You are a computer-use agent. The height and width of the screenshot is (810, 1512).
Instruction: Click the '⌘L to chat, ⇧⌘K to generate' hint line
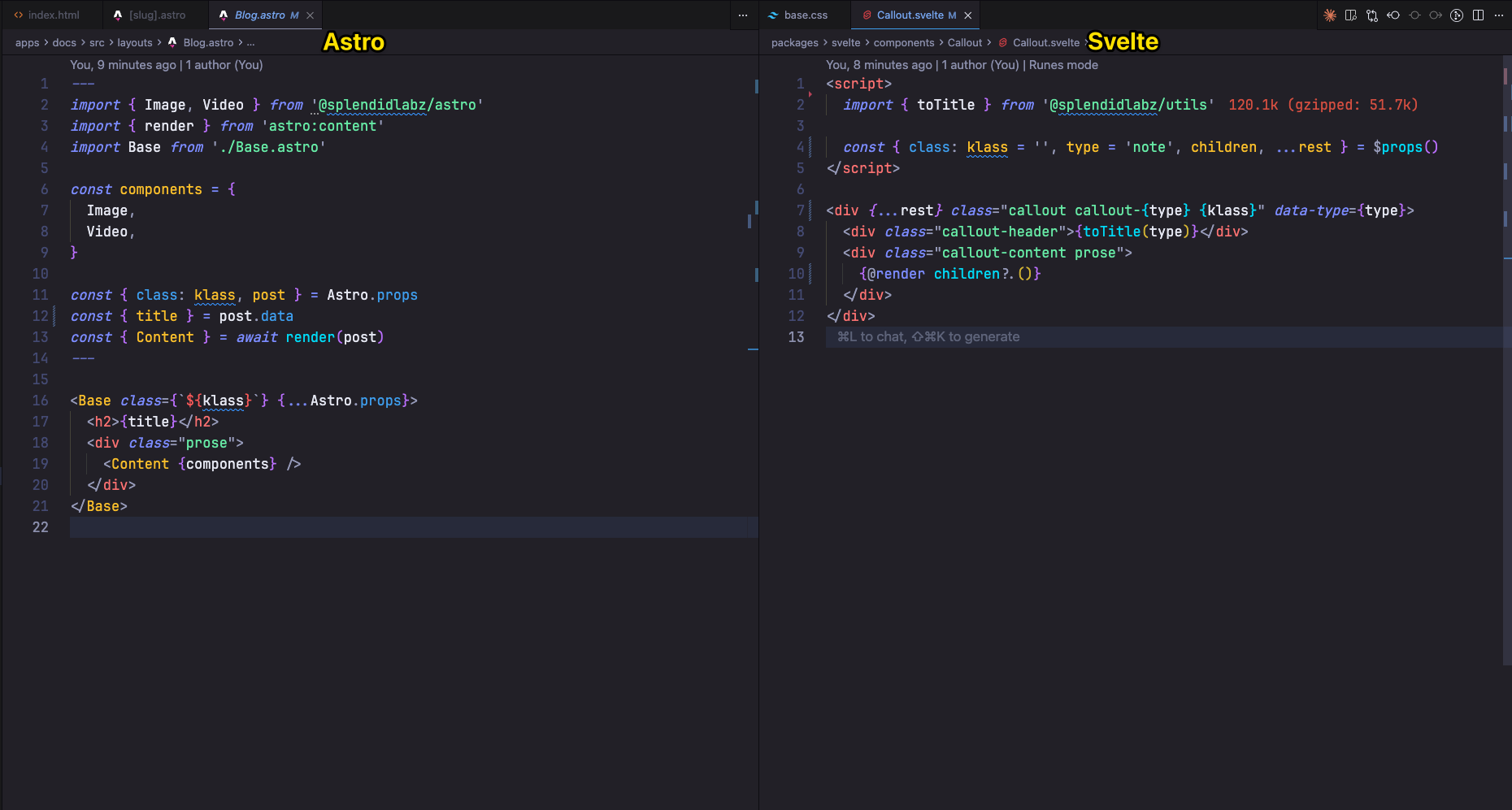(x=928, y=336)
